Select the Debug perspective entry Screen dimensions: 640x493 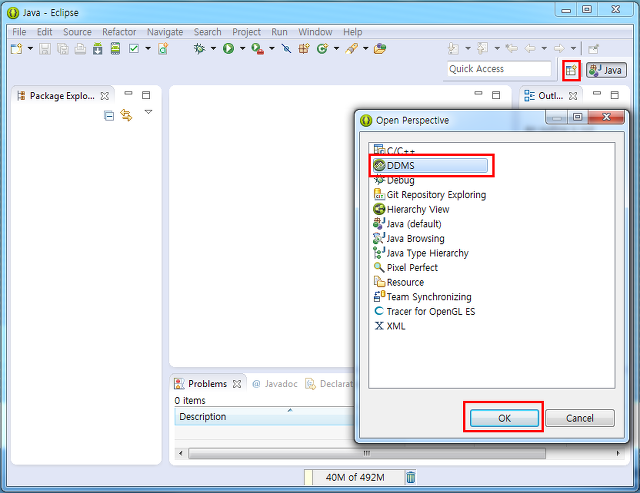pos(394,180)
